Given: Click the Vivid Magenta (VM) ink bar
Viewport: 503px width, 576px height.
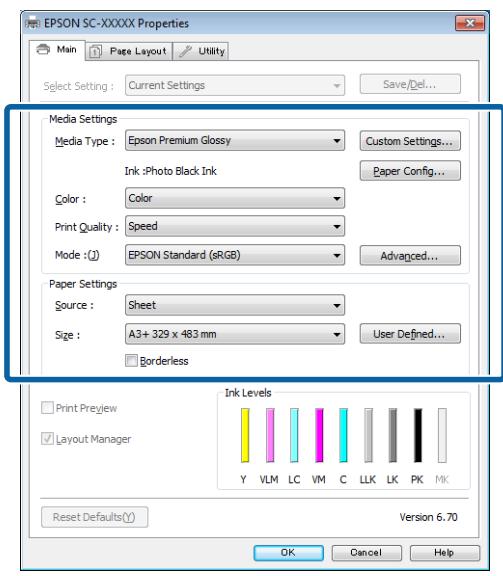Looking at the screenshot, I should pyautogui.click(x=319, y=435).
